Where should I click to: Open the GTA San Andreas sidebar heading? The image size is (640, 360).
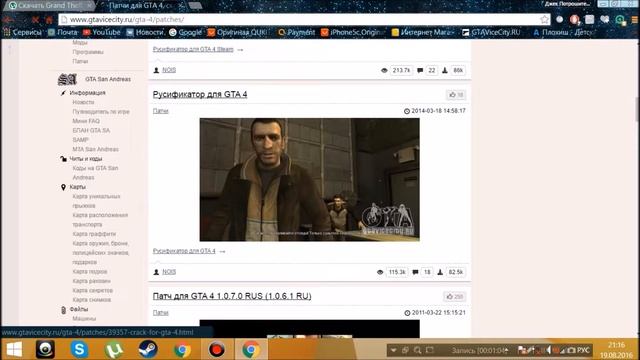coord(108,79)
